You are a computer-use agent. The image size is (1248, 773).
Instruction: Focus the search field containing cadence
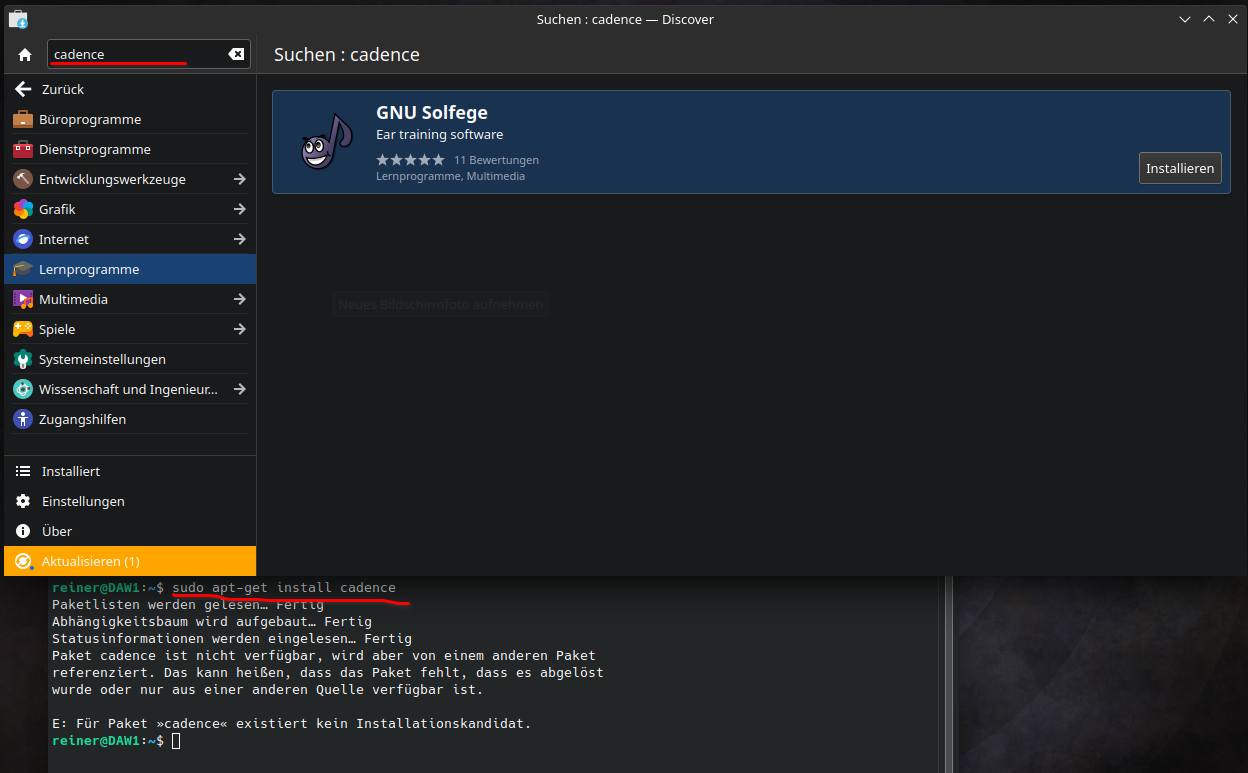tap(136, 54)
